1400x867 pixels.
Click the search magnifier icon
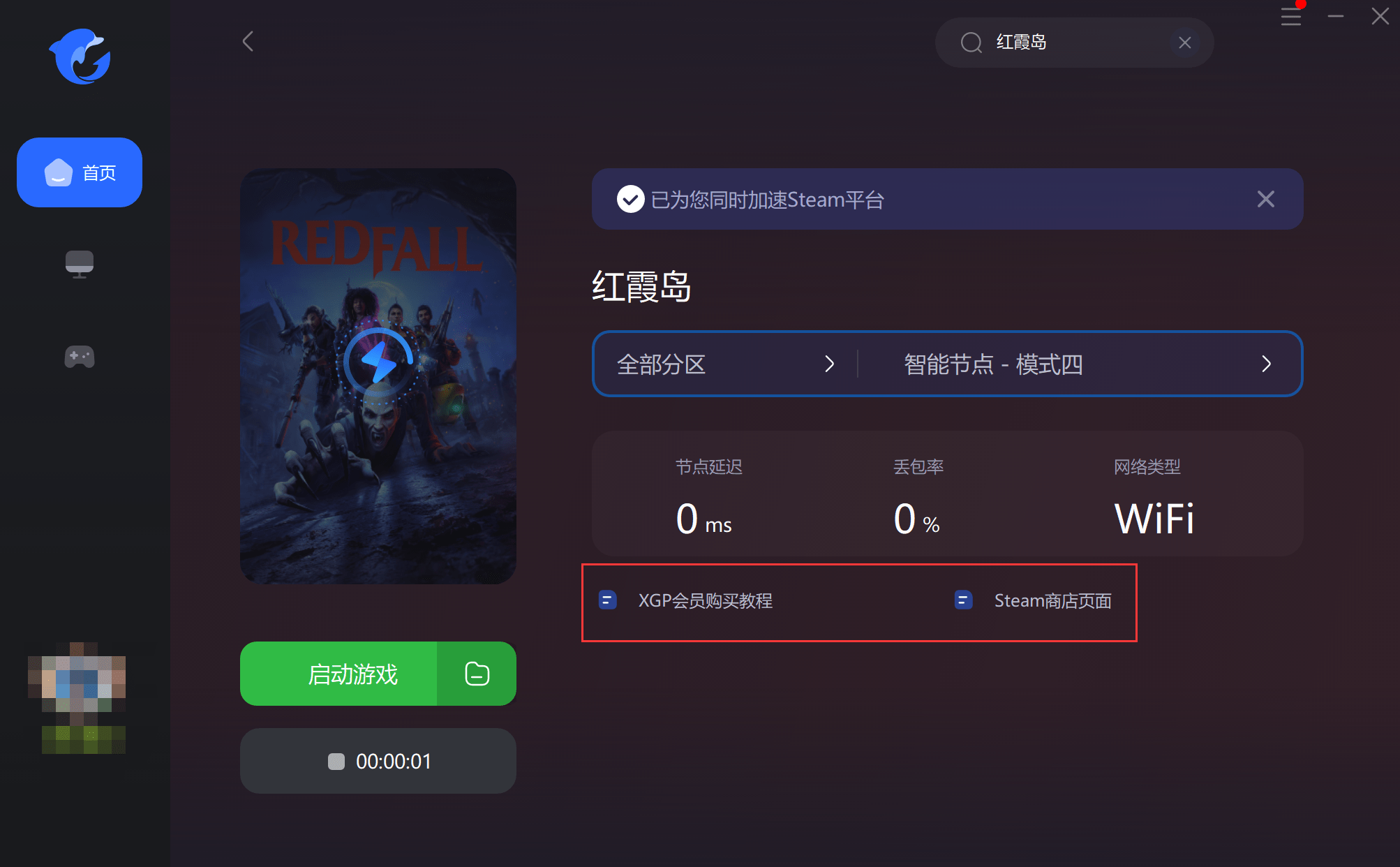click(971, 43)
